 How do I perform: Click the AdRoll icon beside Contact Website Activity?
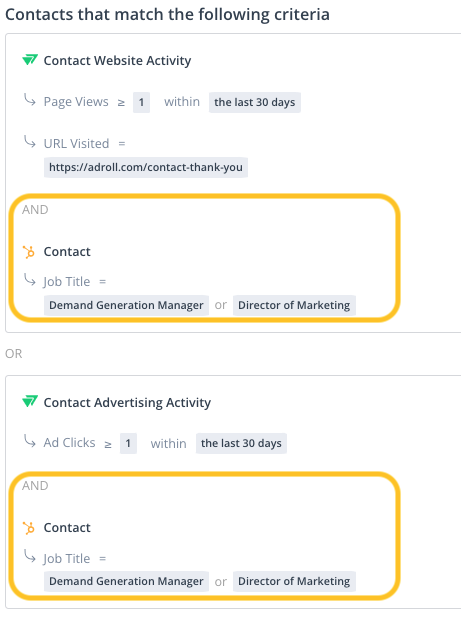[30, 60]
